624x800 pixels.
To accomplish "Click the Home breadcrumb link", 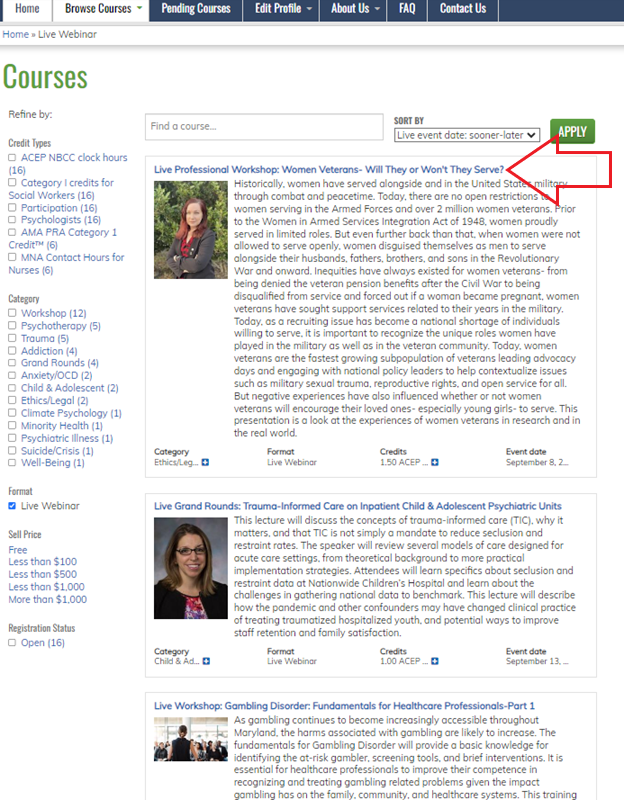I will pyautogui.click(x=16, y=34).
